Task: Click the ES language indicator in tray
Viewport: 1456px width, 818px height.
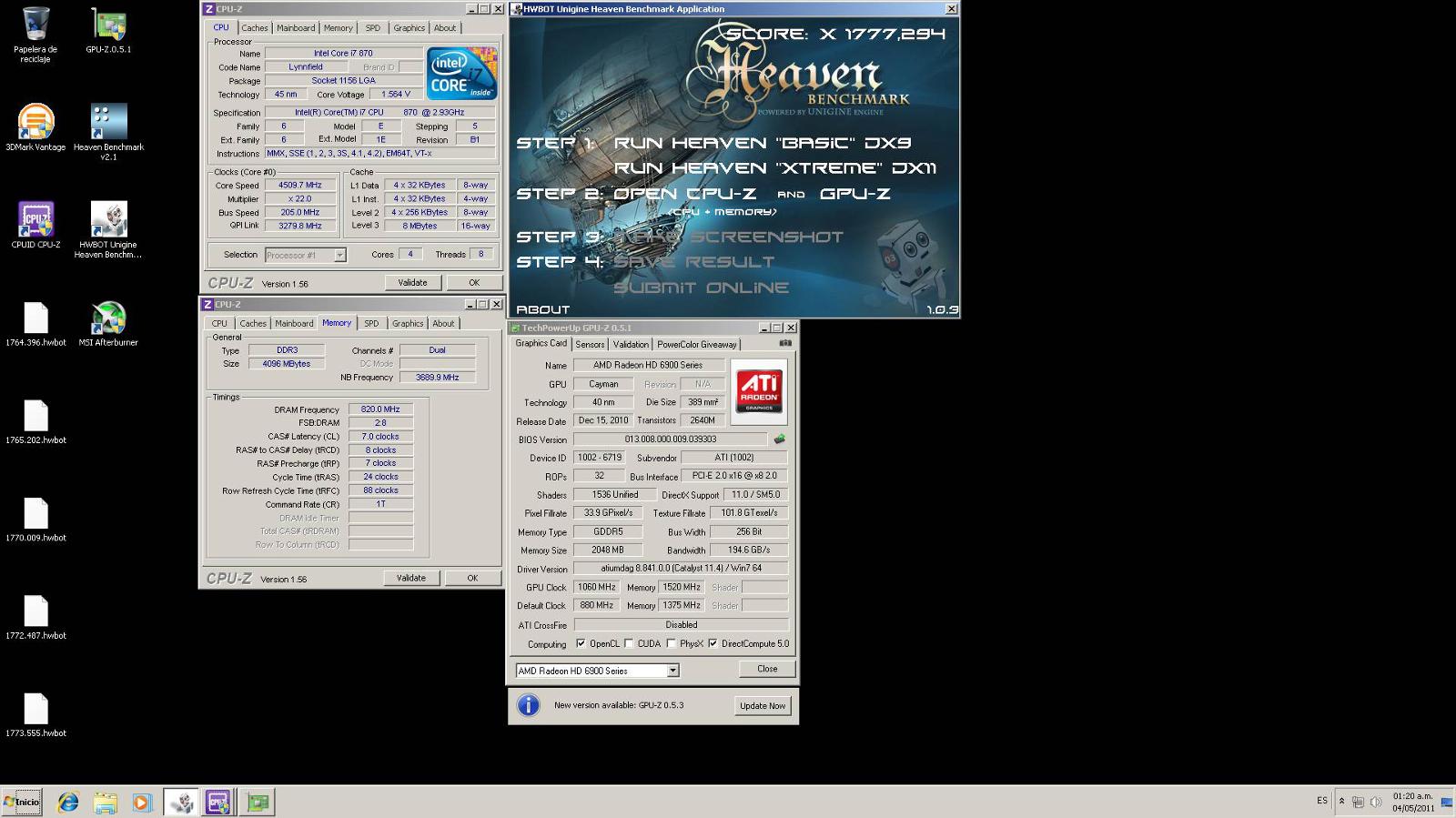Action: pyautogui.click(x=1321, y=802)
